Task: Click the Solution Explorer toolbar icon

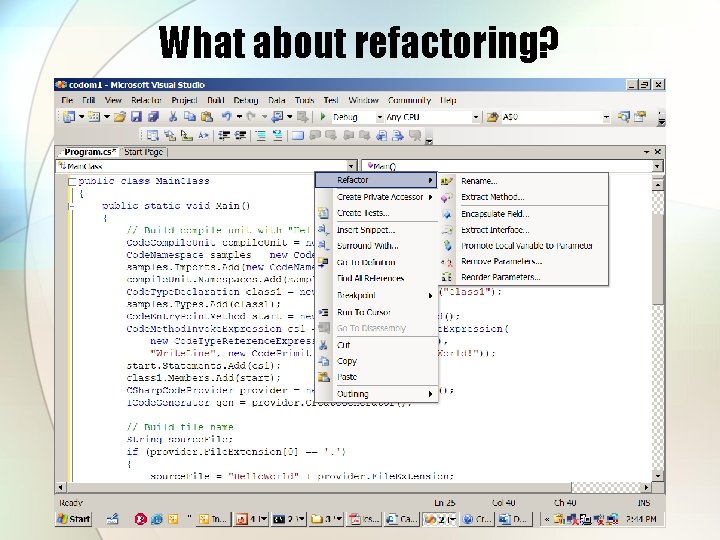Action: click(x=623, y=117)
